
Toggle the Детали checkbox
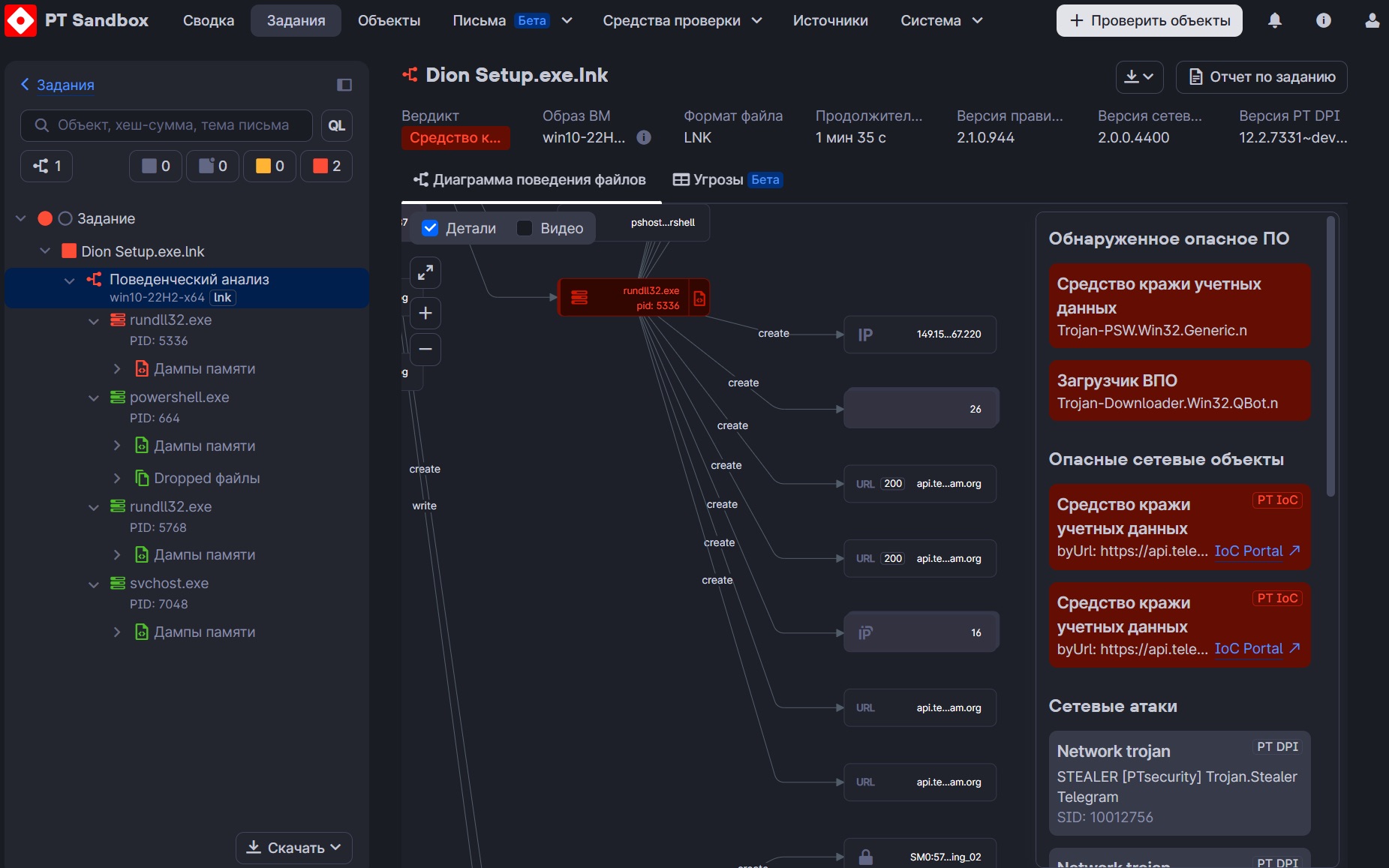click(430, 229)
